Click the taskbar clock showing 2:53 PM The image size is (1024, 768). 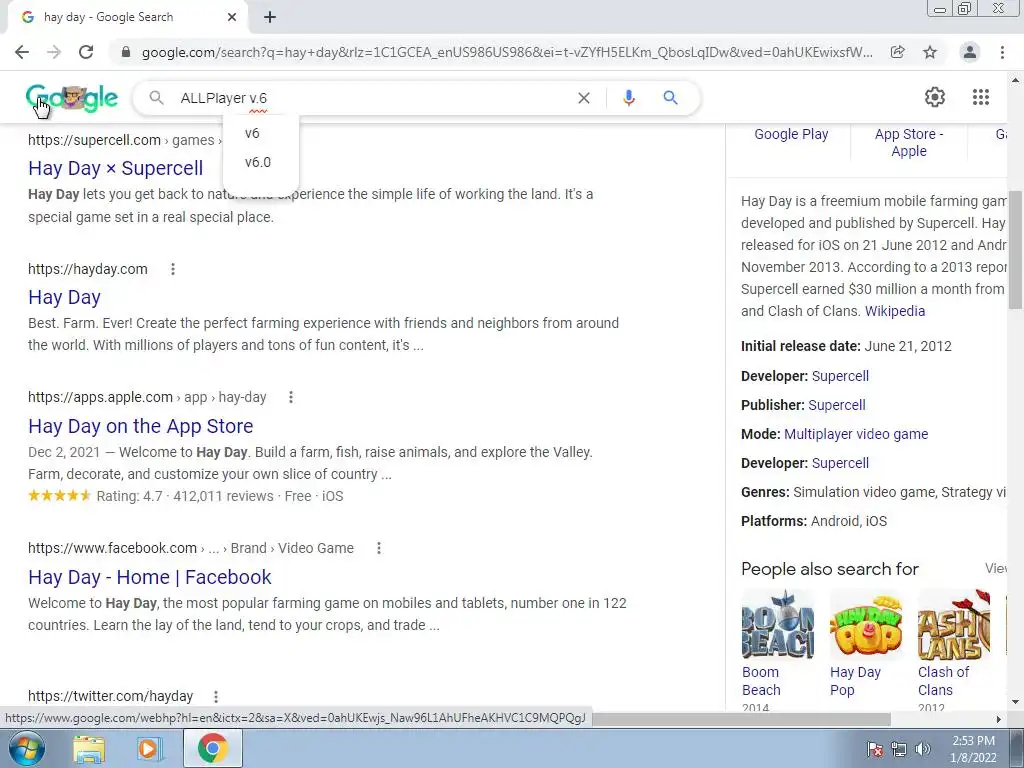[x=973, y=749]
